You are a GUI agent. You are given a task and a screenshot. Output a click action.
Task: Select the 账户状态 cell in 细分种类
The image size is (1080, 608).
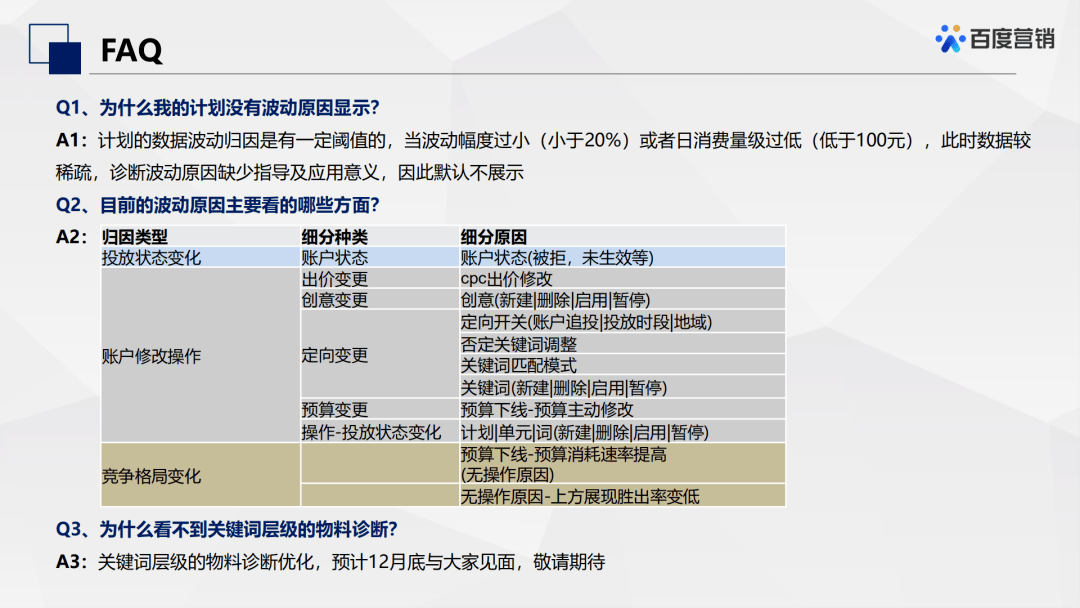coord(380,258)
